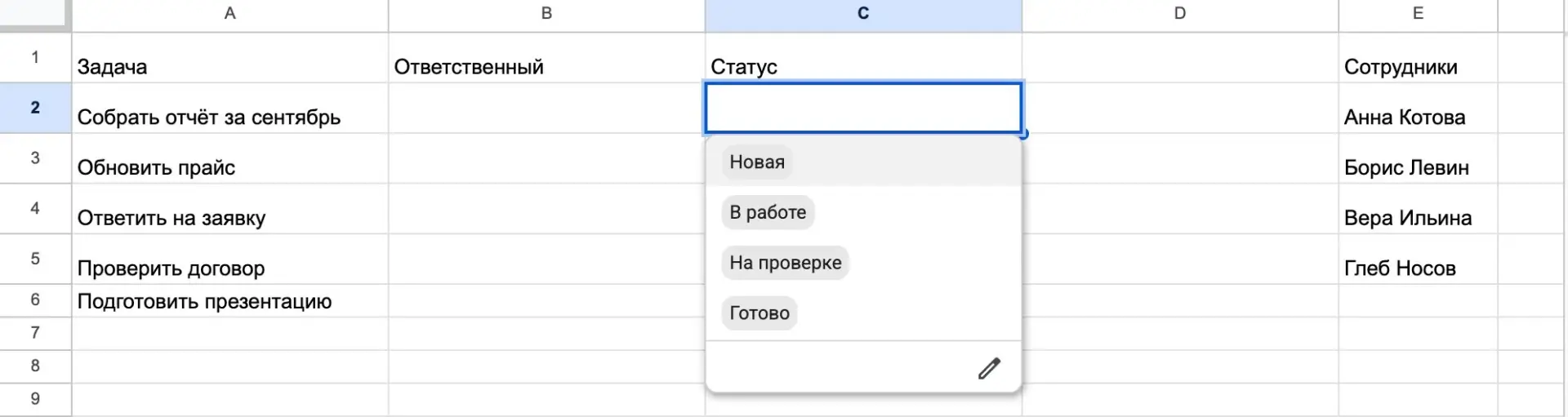Select row 3 header

[x=35, y=158]
